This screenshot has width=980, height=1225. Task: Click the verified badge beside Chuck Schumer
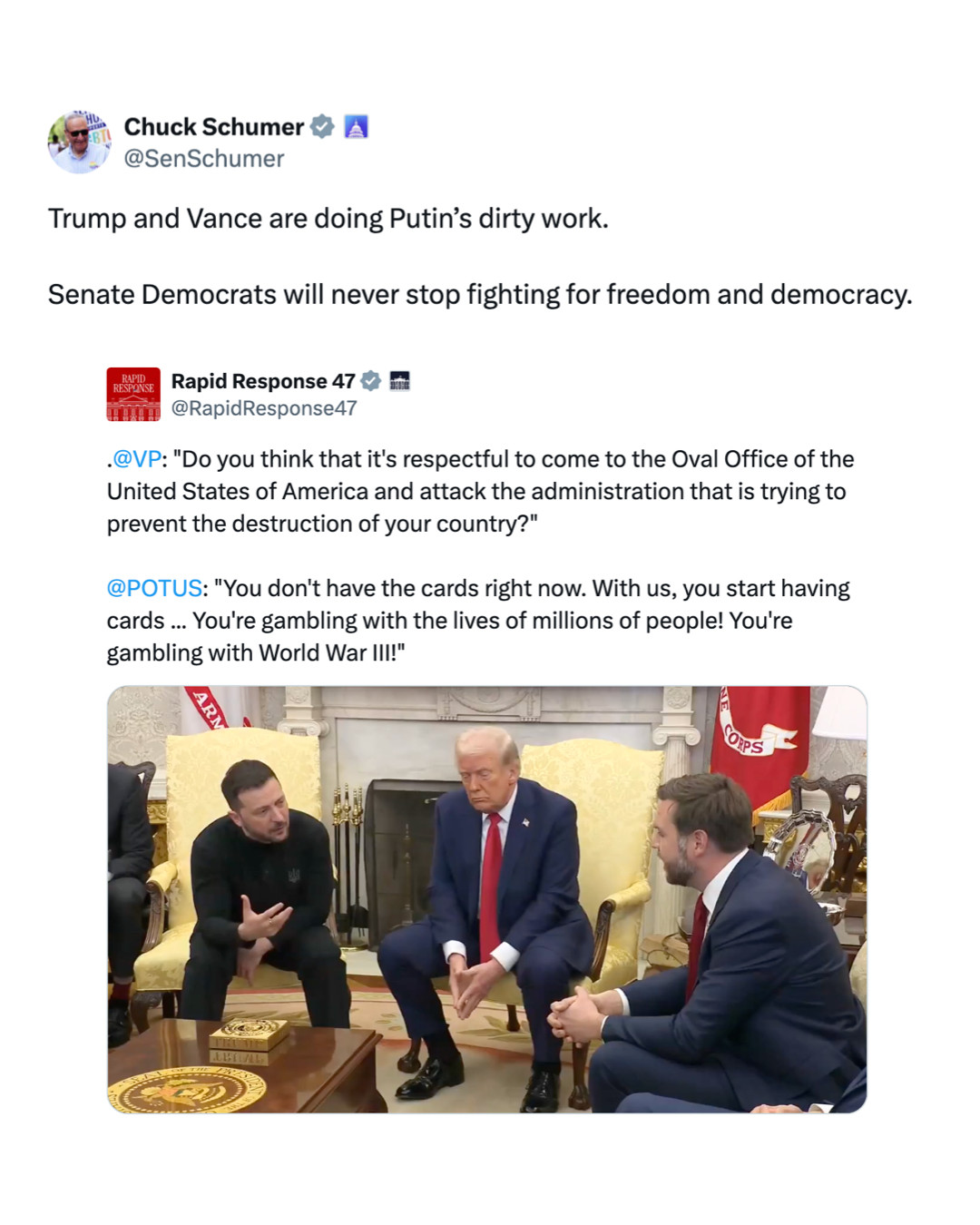point(322,127)
